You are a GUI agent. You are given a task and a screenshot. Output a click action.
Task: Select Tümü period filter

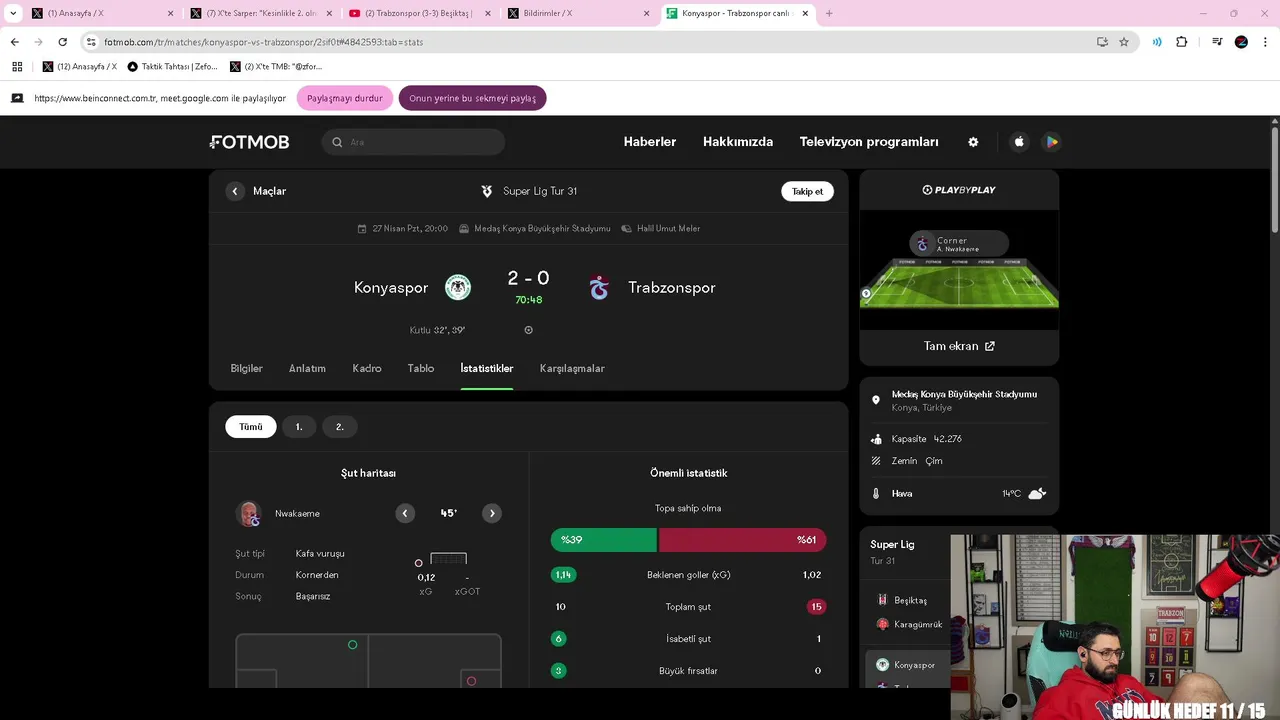pos(251,427)
